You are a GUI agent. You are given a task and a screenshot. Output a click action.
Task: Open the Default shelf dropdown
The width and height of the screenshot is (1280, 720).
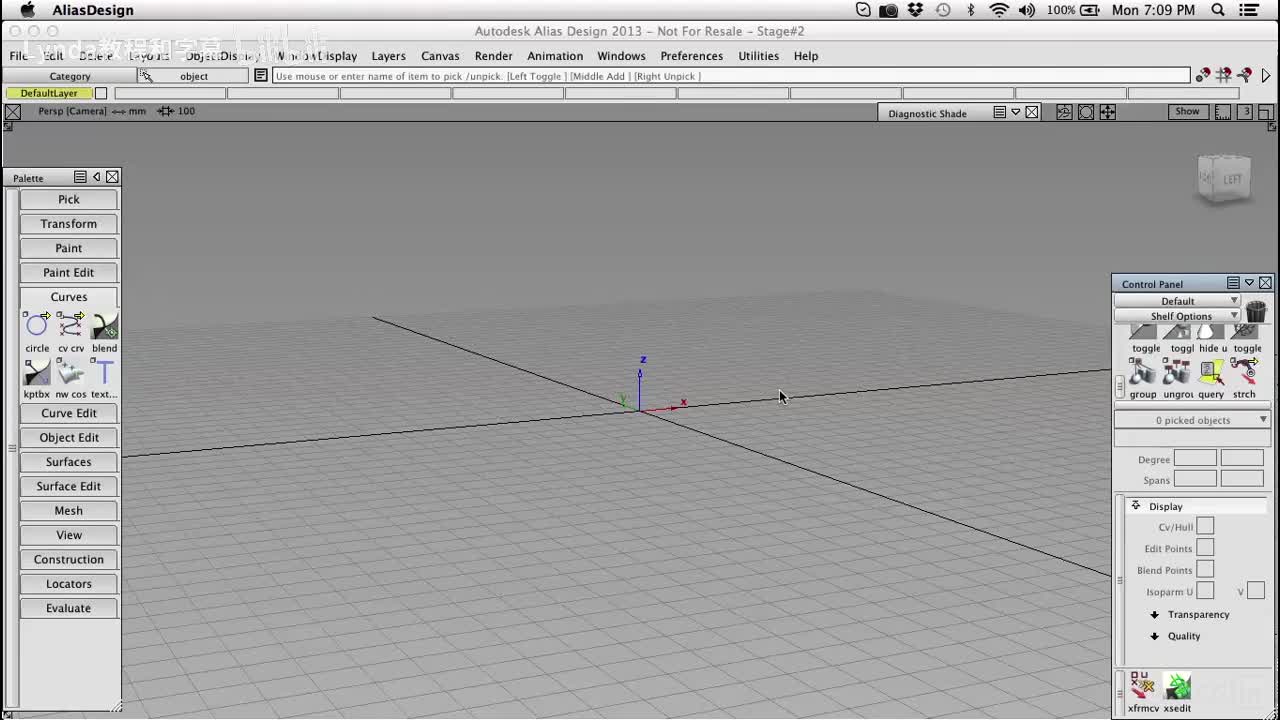[x=1178, y=301]
